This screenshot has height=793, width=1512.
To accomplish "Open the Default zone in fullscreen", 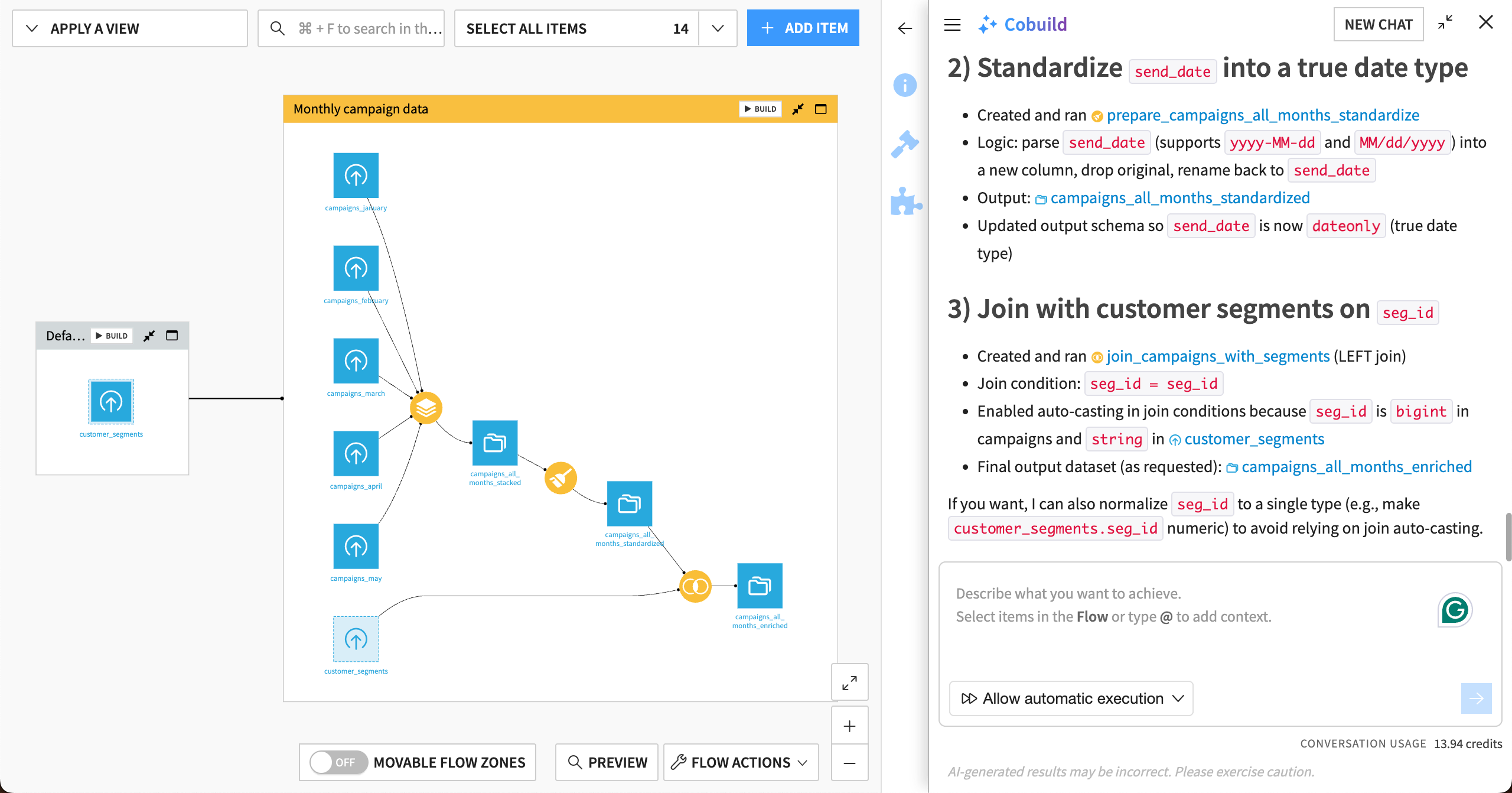I will (172, 336).
